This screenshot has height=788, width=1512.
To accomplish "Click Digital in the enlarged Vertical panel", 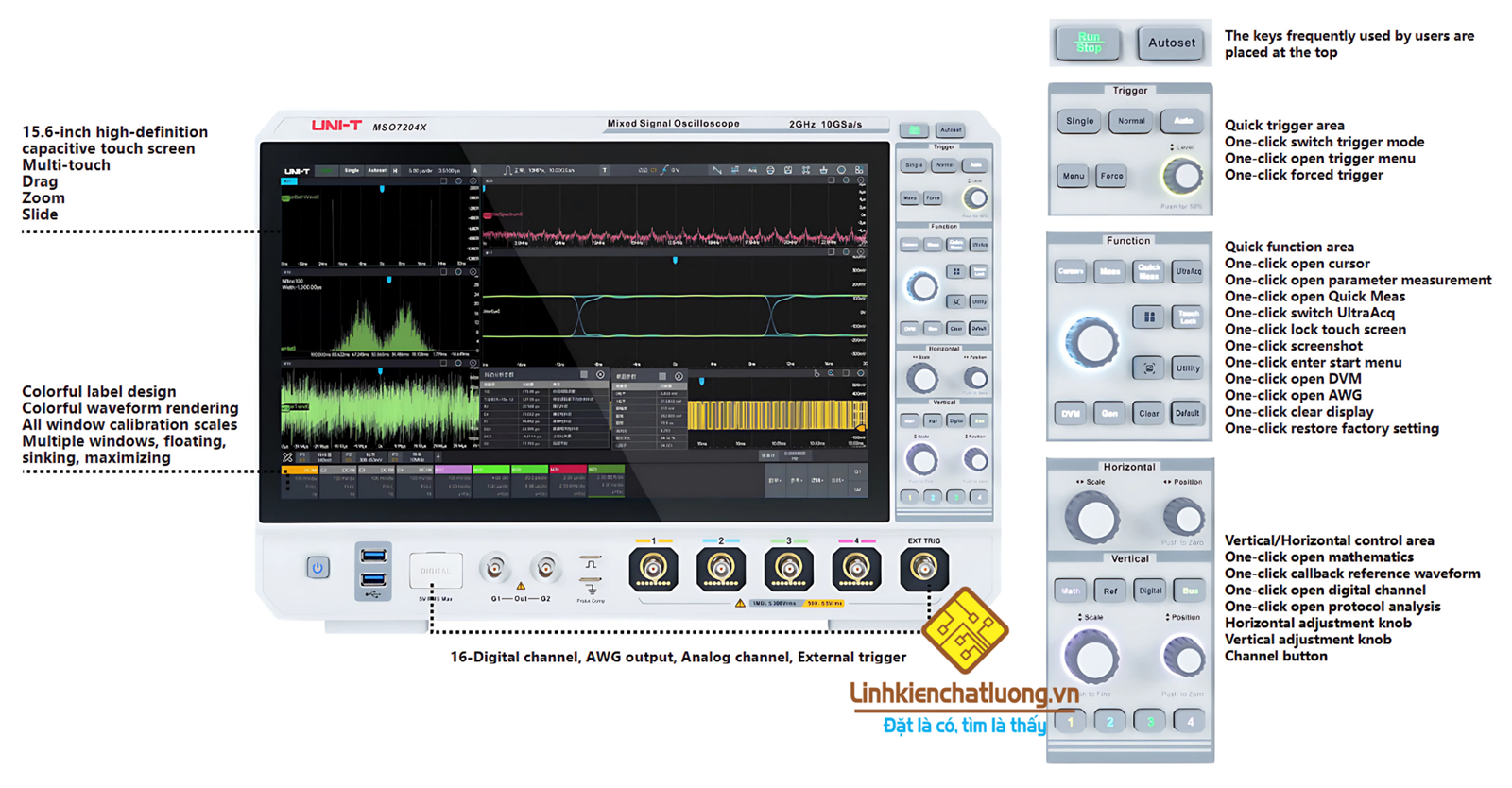I will [1150, 591].
